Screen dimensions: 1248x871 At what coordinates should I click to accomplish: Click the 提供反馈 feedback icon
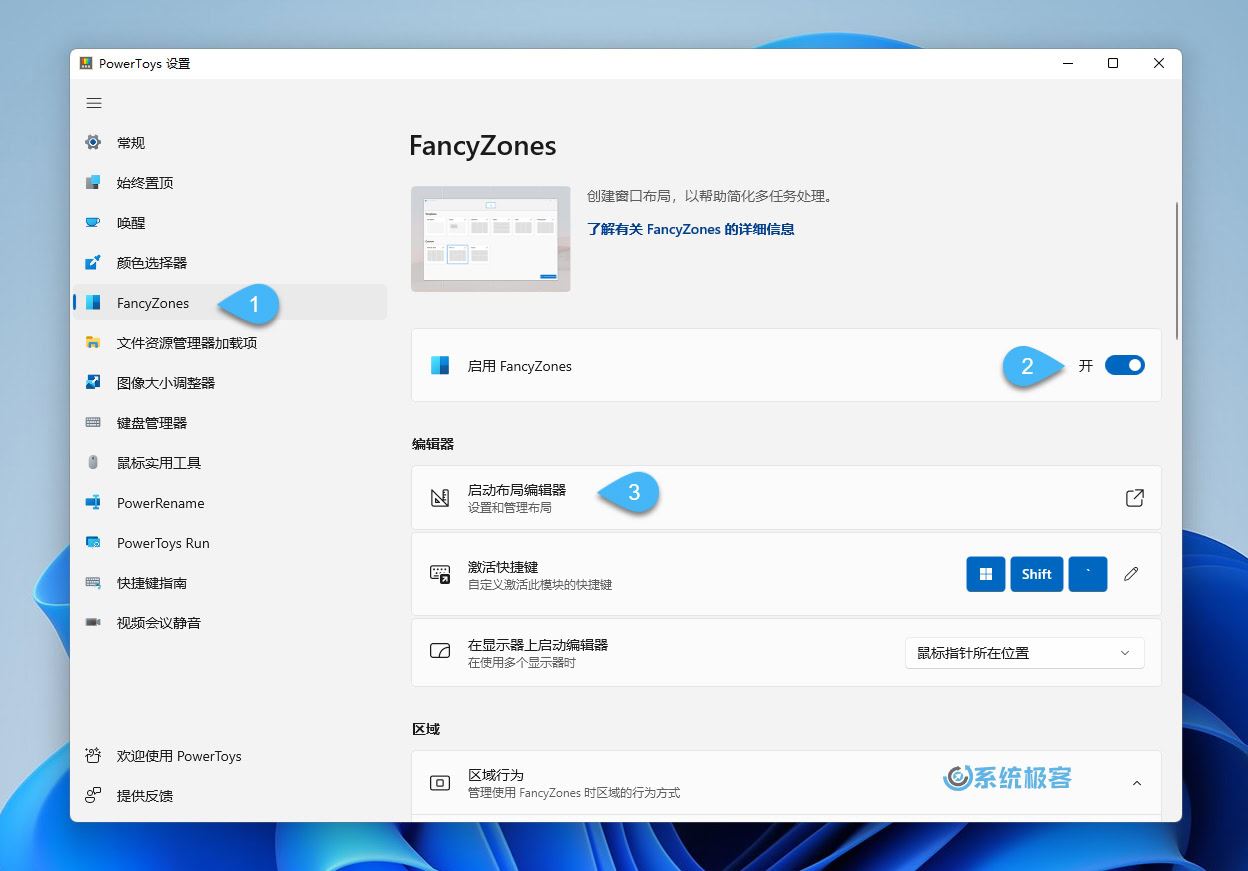click(93, 796)
